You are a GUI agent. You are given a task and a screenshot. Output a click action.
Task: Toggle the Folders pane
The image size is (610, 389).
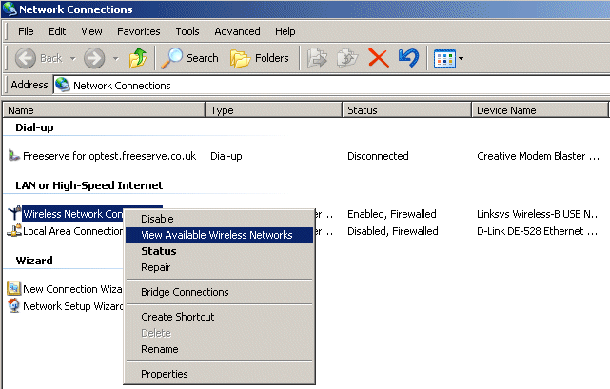[259, 58]
